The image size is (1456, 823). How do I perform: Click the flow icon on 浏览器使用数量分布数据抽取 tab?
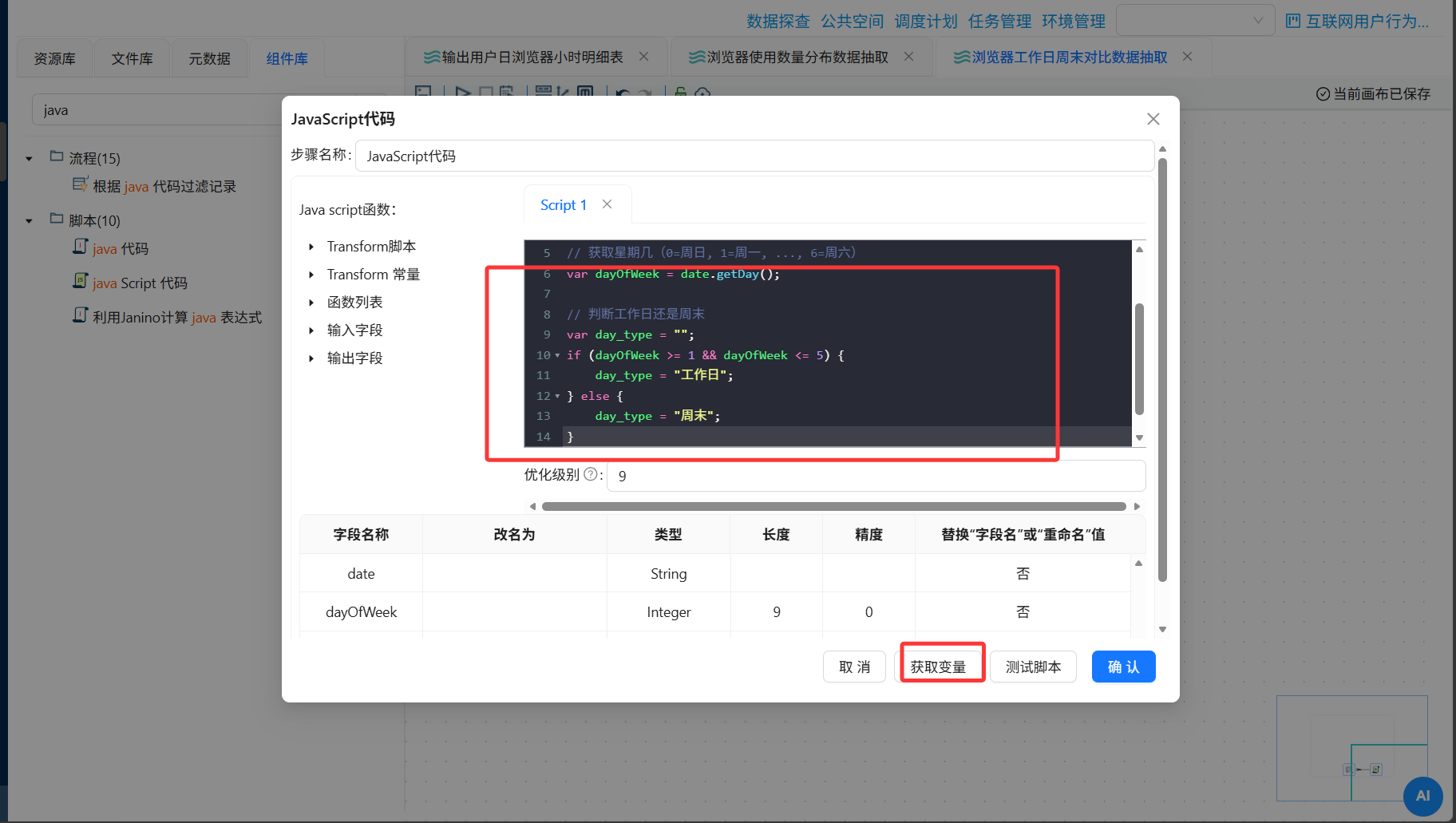point(697,57)
